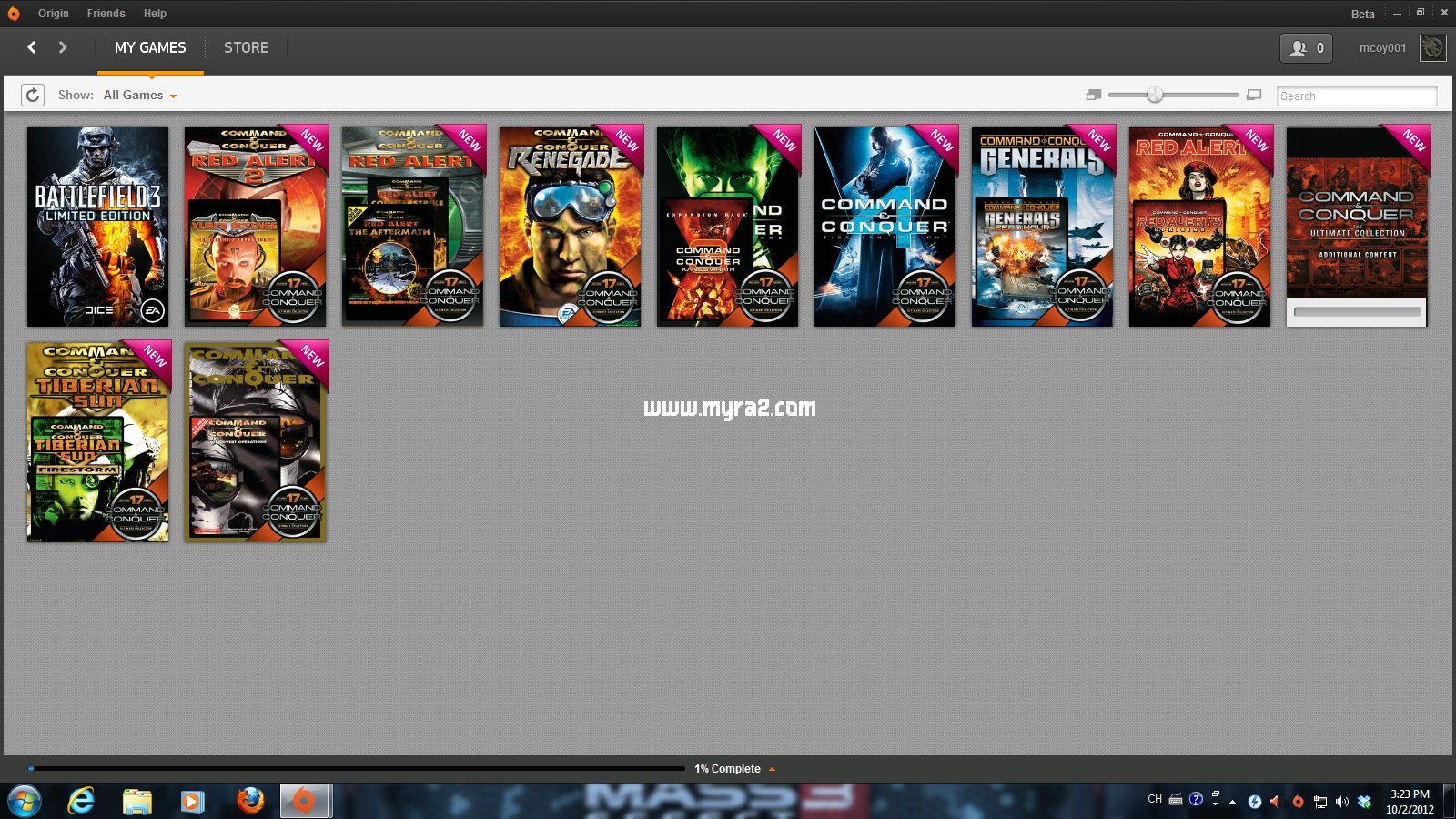Open Windows Media Player from taskbar
This screenshot has width=1456, height=819.
click(x=191, y=802)
